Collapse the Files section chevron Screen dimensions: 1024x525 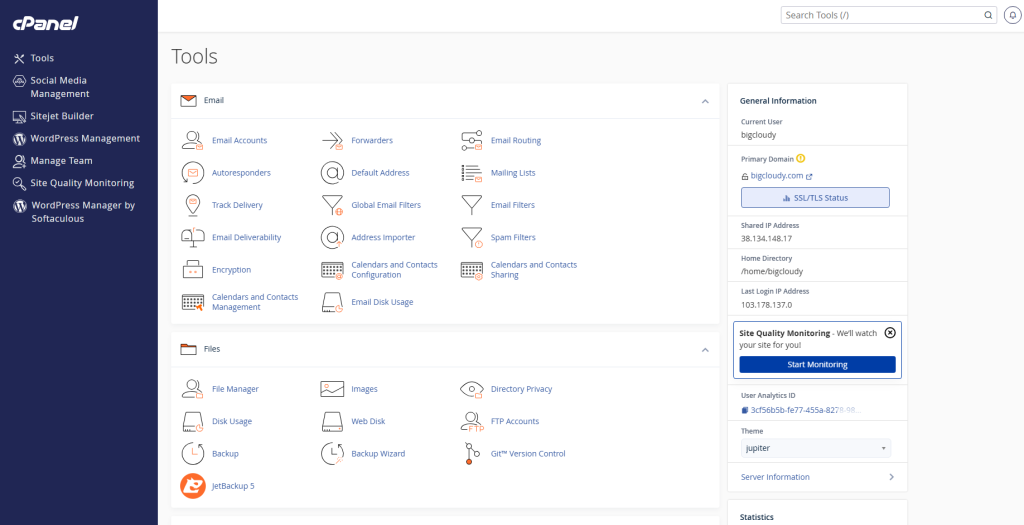click(705, 350)
